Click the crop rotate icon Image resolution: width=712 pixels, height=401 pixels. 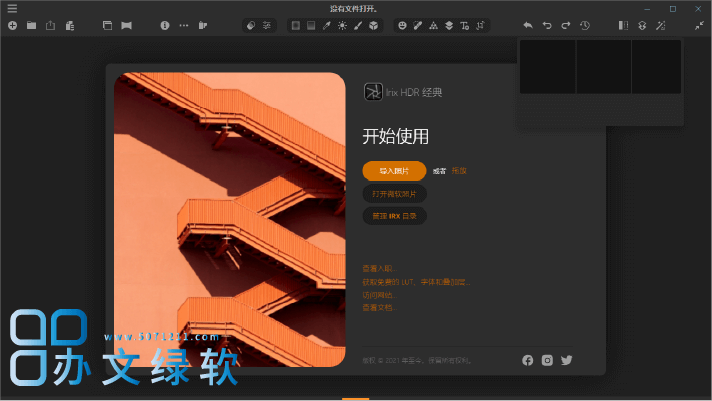[x=480, y=25]
